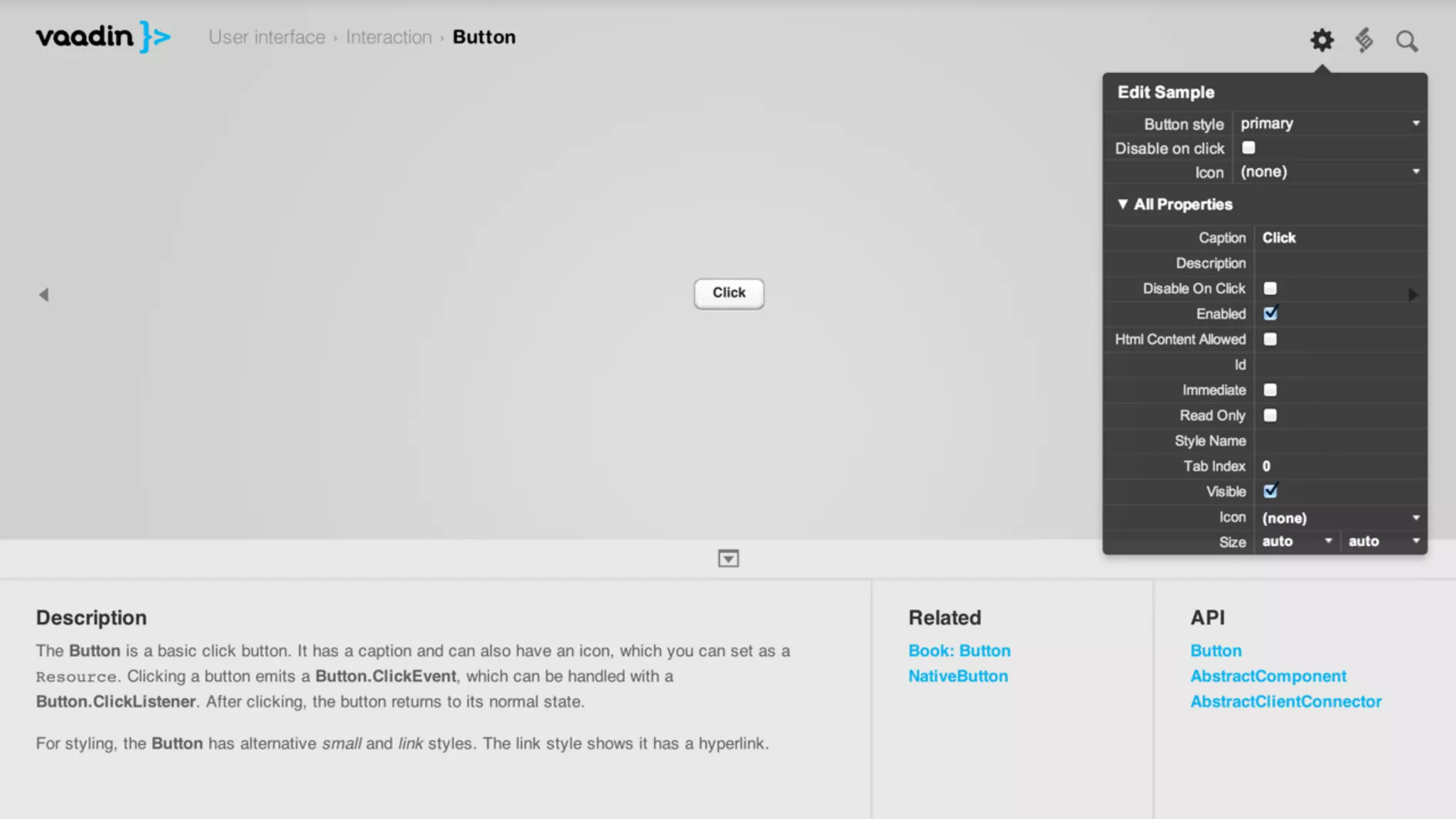Screen dimensions: 1456x819
Task: Open Icon dropdown under All Properties
Action: 1340,518
